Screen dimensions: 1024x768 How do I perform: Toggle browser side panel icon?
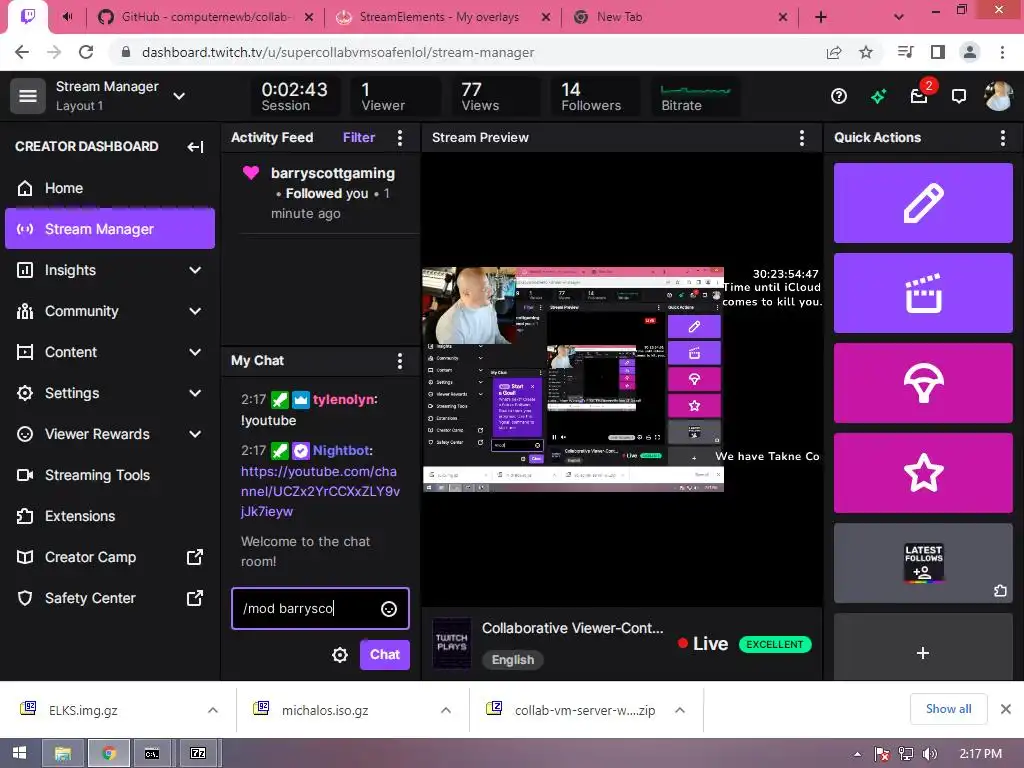coord(937,52)
